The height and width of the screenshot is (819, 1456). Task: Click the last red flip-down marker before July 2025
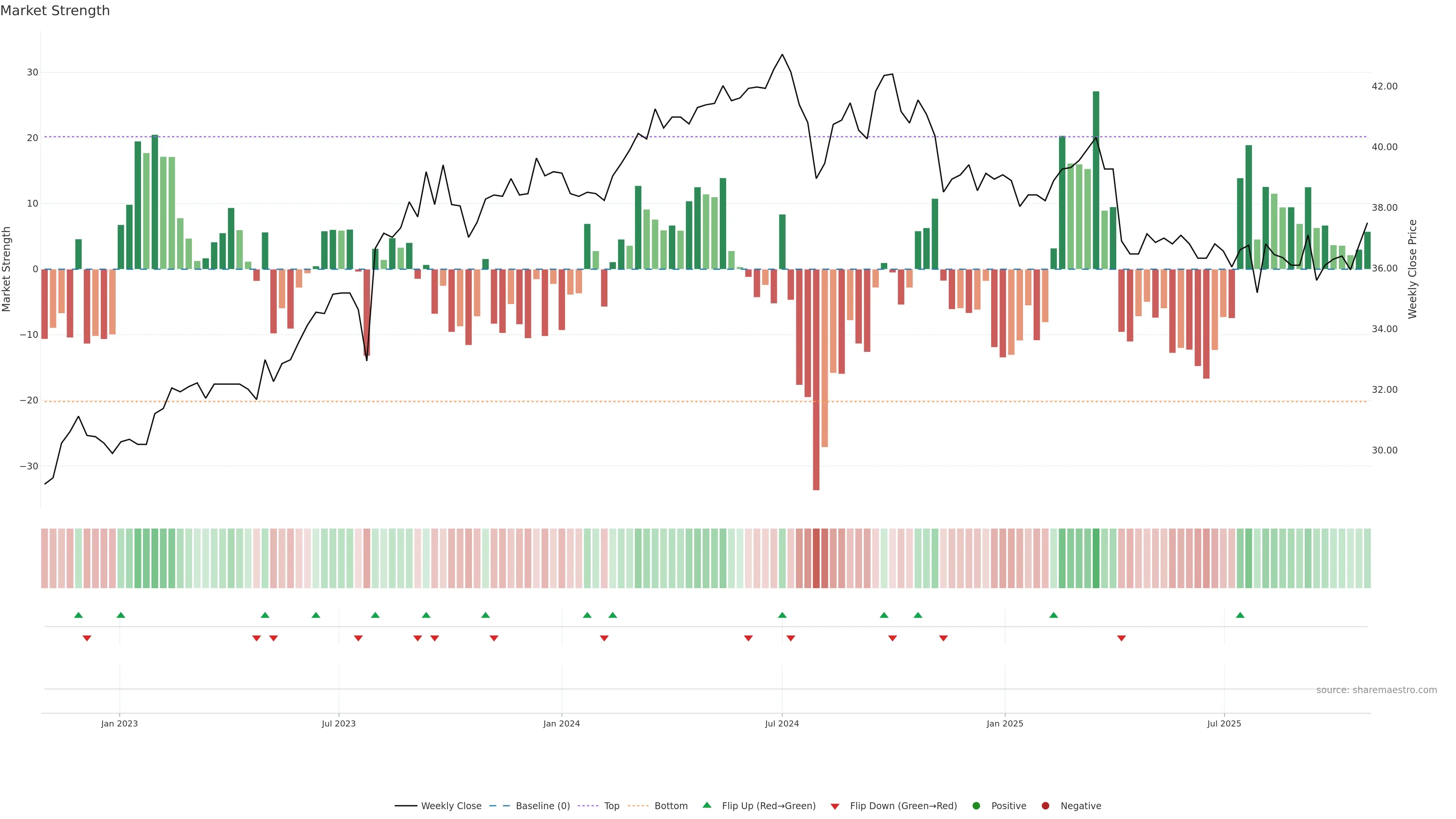click(1122, 638)
